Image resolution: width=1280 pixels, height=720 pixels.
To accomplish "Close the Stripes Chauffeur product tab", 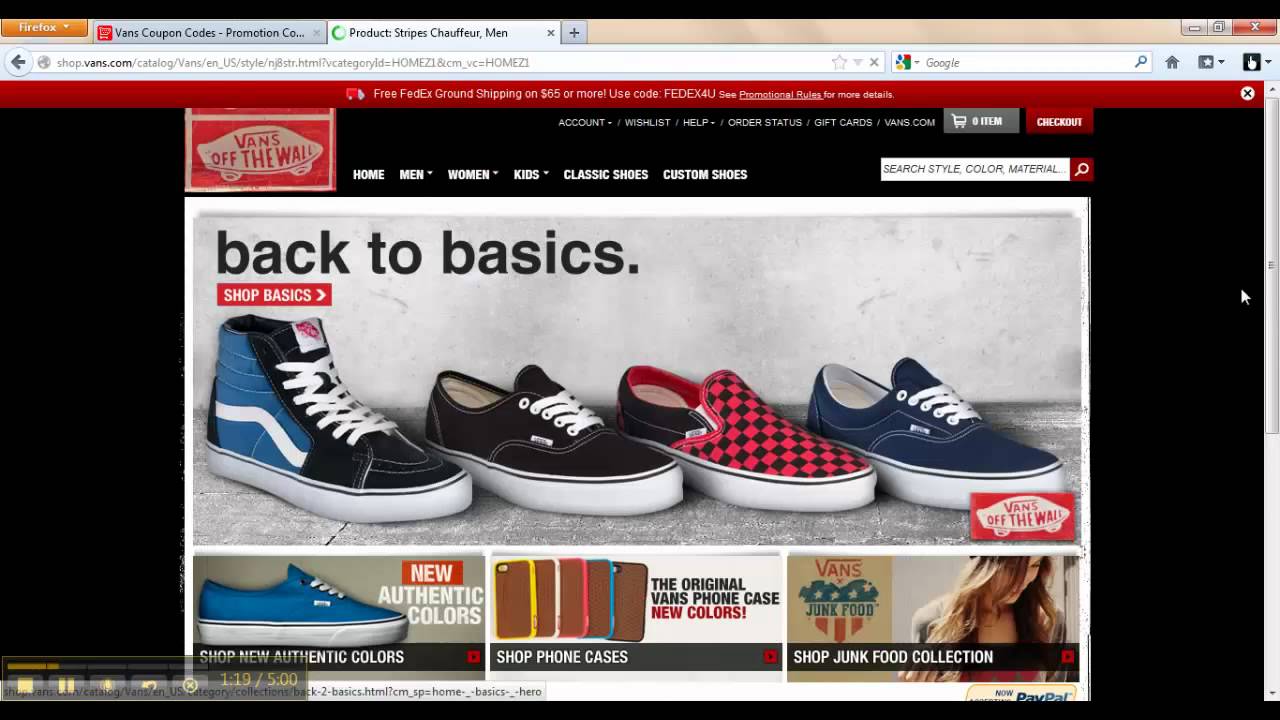I will [x=550, y=33].
